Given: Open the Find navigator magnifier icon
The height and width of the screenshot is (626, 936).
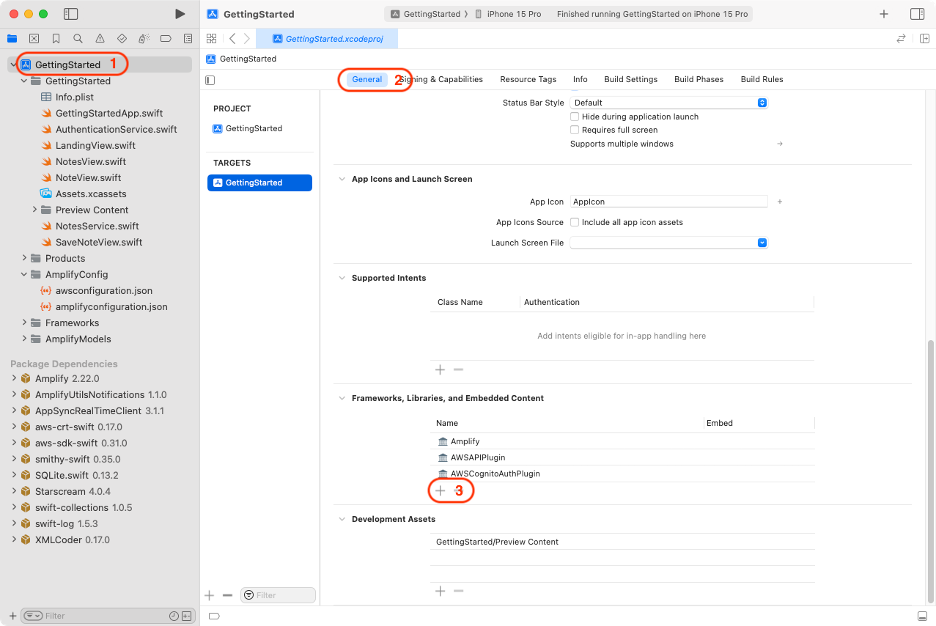Looking at the screenshot, I should tap(78, 39).
